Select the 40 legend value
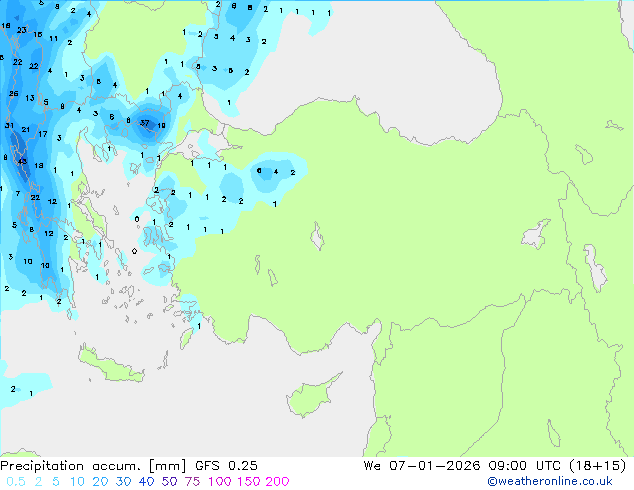Viewport: 634px width, 490px height. pyautogui.click(x=146, y=482)
